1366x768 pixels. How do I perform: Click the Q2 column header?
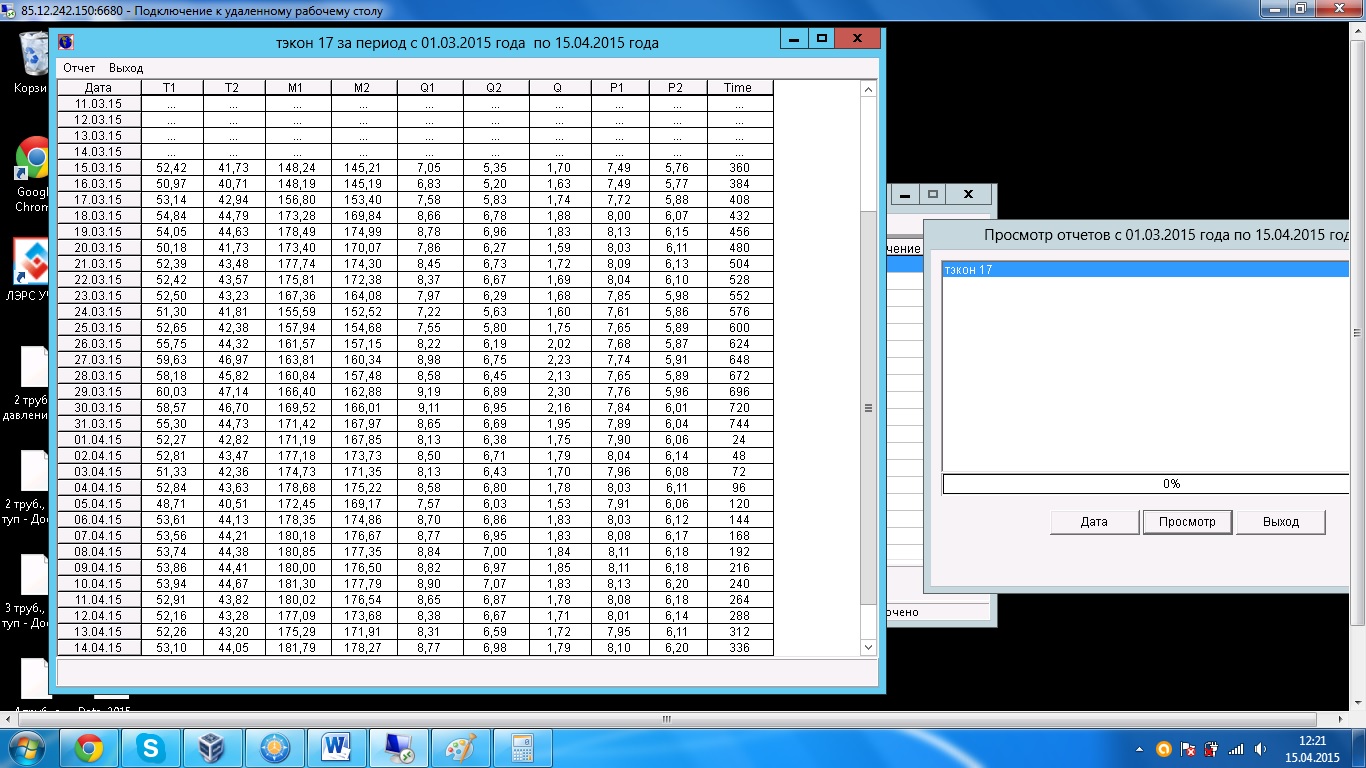click(x=495, y=88)
